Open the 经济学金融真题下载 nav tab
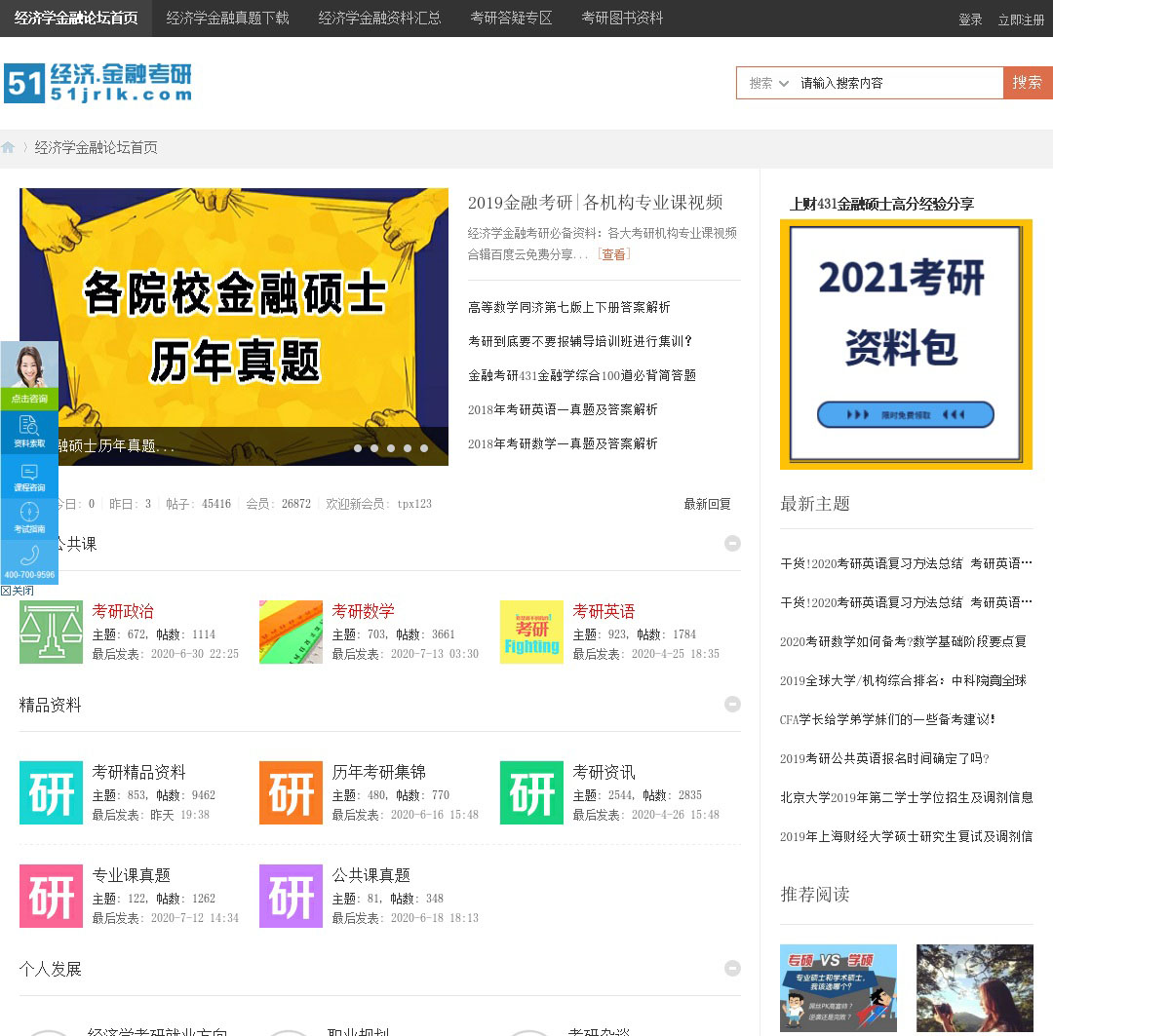 (227, 19)
